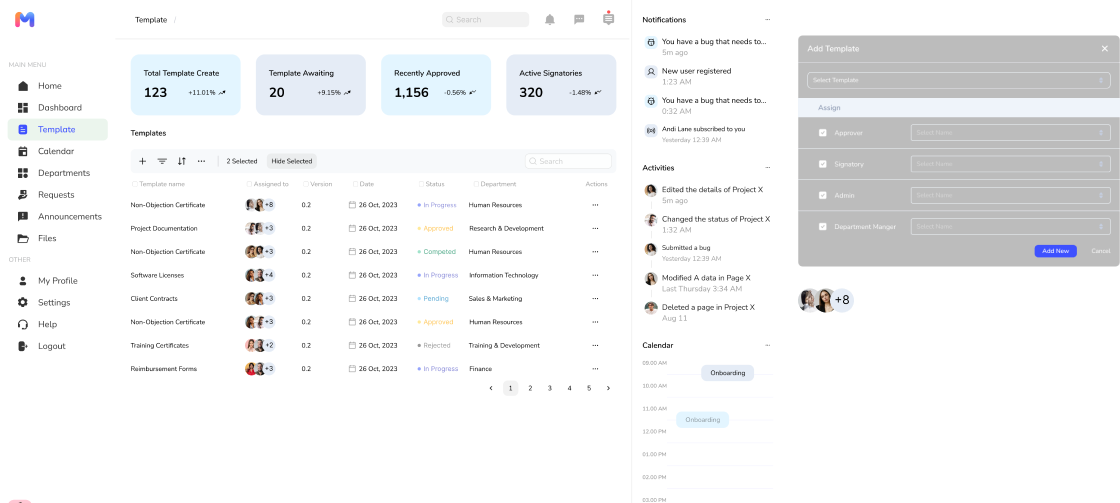1120x503 pixels.
Task: Select the first Onboarding calendar event
Action: (727, 373)
